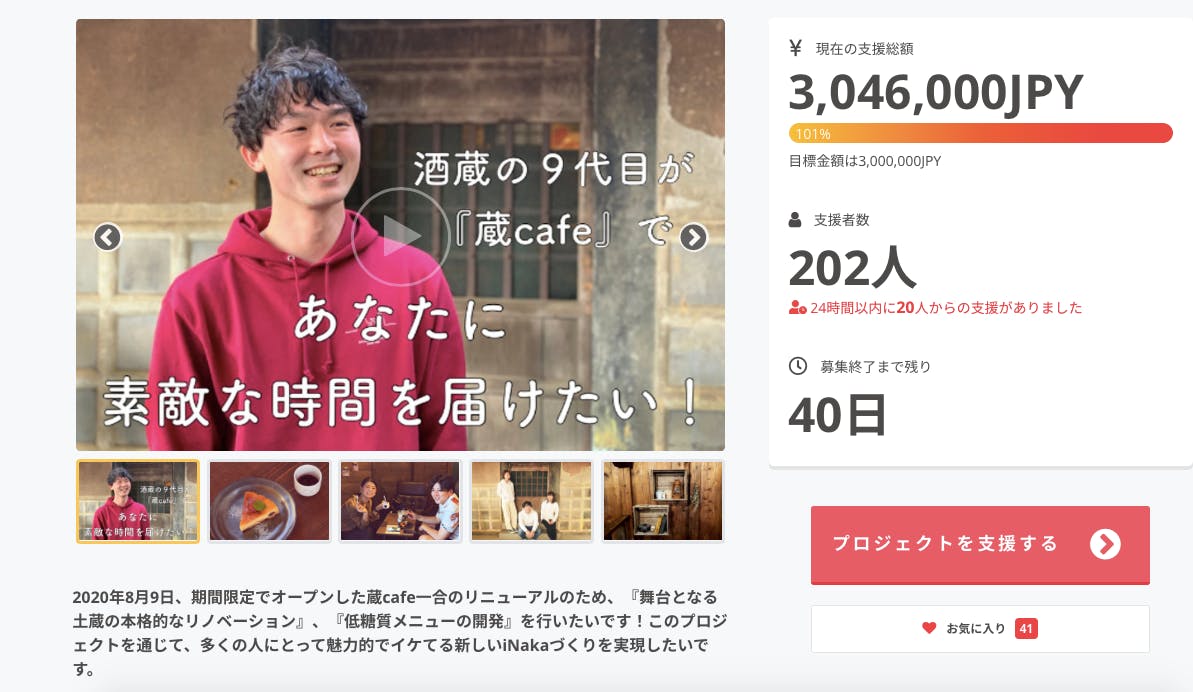
Task: Select the first thumbnail with red hoodie
Action: [x=138, y=501]
